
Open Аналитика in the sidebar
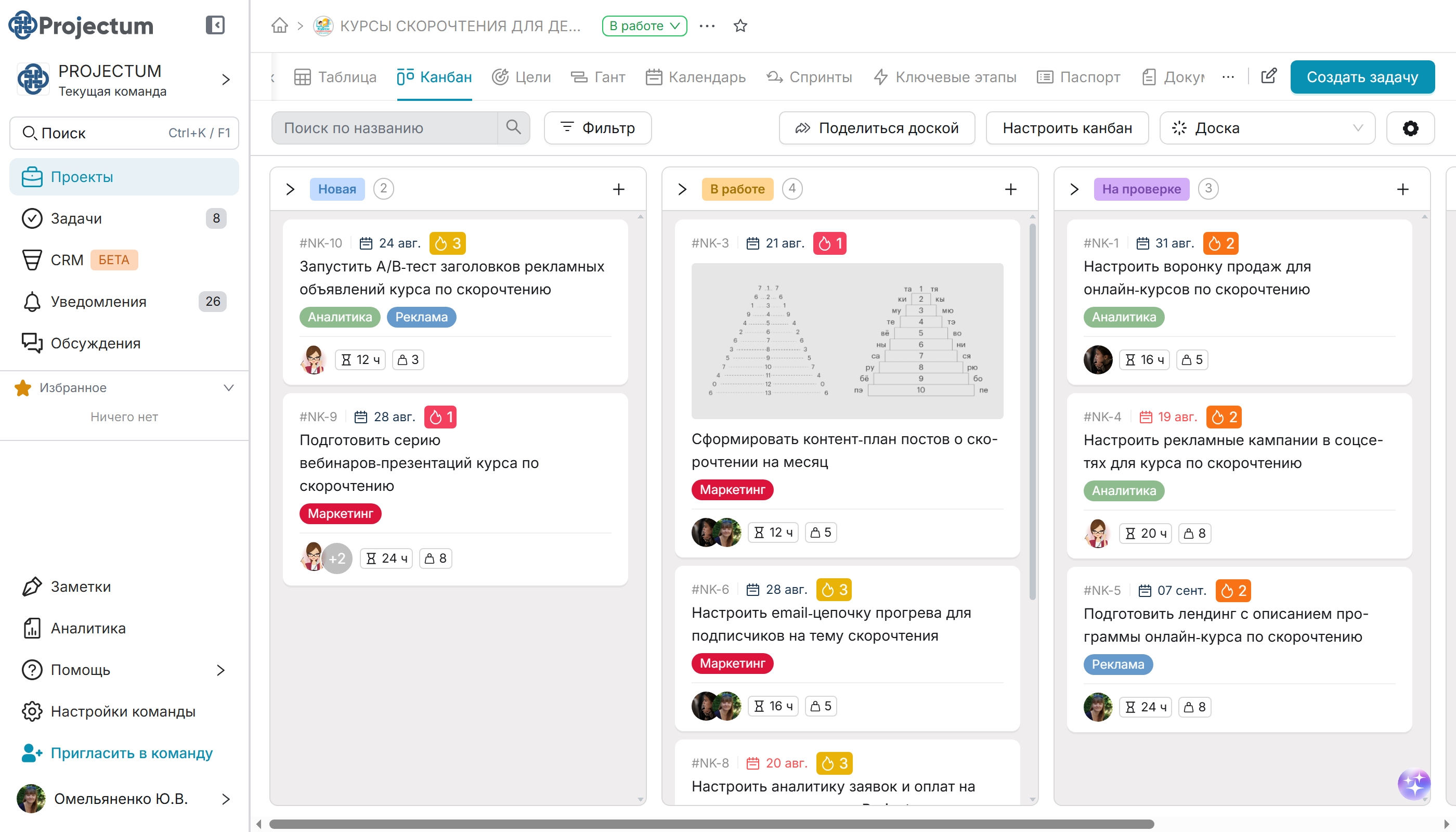tap(124, 629)
